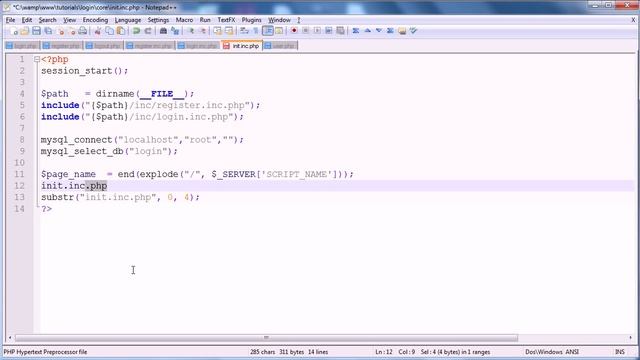640x360 pixels.
Task: Click the Print icon in toolbar
Action: (x=83, y=31)
